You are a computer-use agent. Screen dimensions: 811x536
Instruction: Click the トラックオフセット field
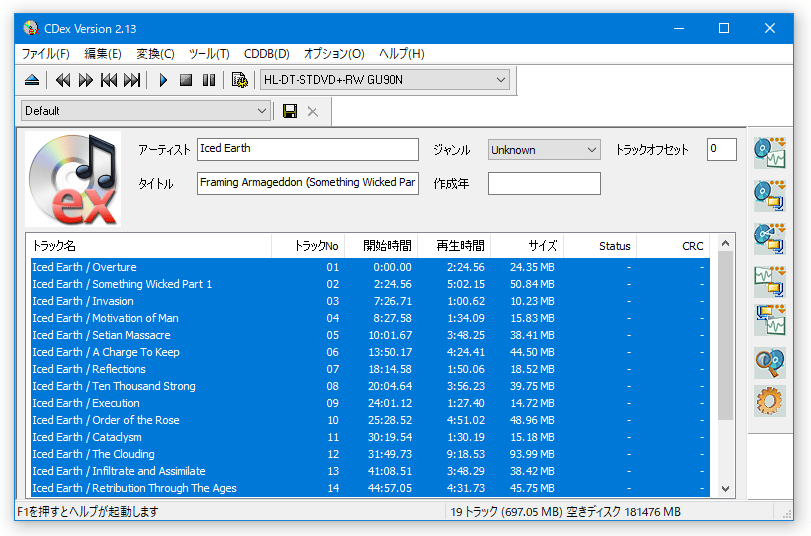pyautogui.click(x=722, y=150)
